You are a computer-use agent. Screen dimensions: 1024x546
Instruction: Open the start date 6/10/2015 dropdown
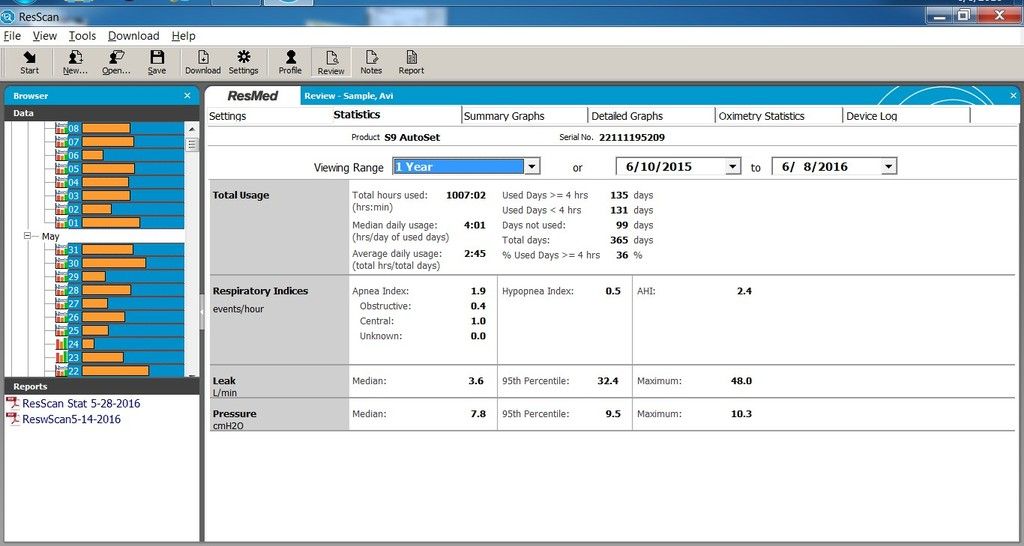point(733,167)
